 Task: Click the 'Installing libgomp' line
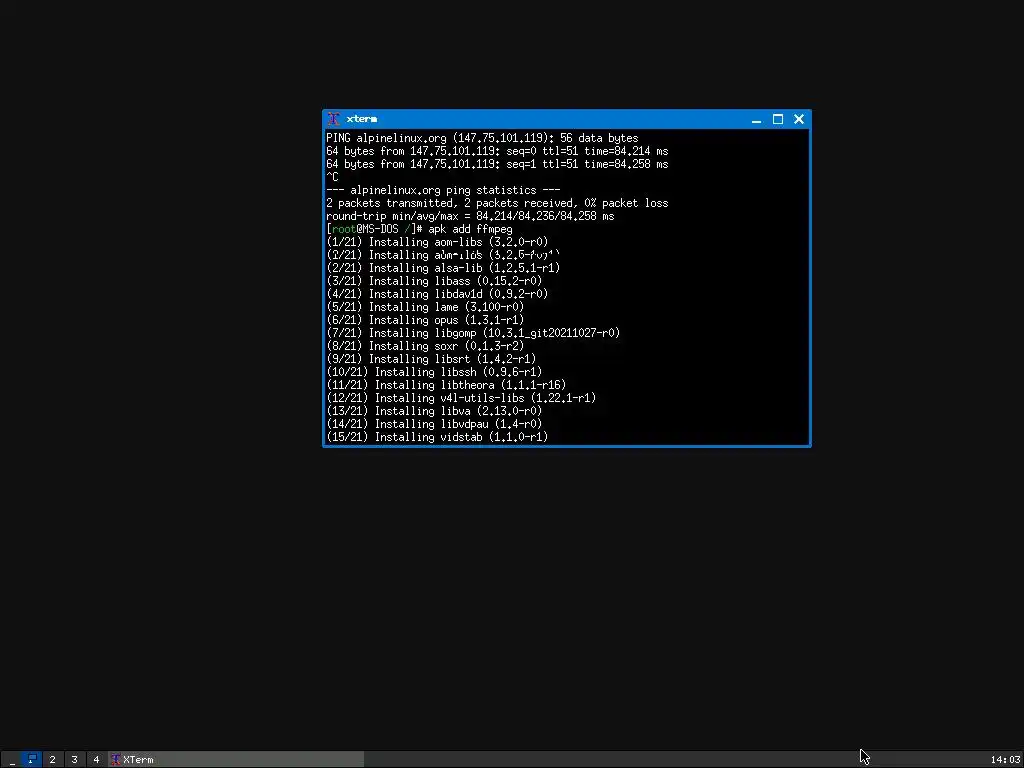(x=473, y=333)
